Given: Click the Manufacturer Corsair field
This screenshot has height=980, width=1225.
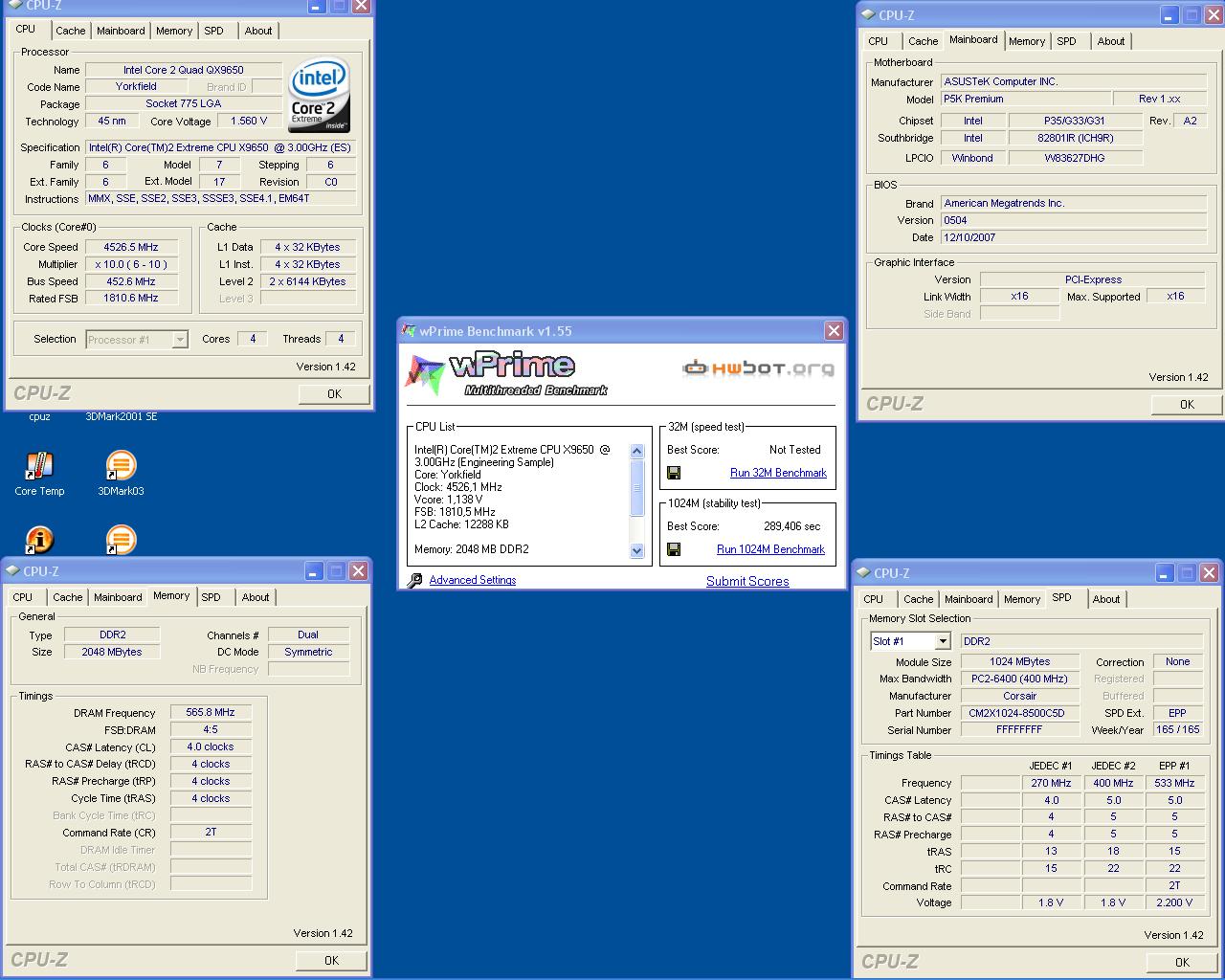Looking at the screenshot, I should (x=1020, y=696).
